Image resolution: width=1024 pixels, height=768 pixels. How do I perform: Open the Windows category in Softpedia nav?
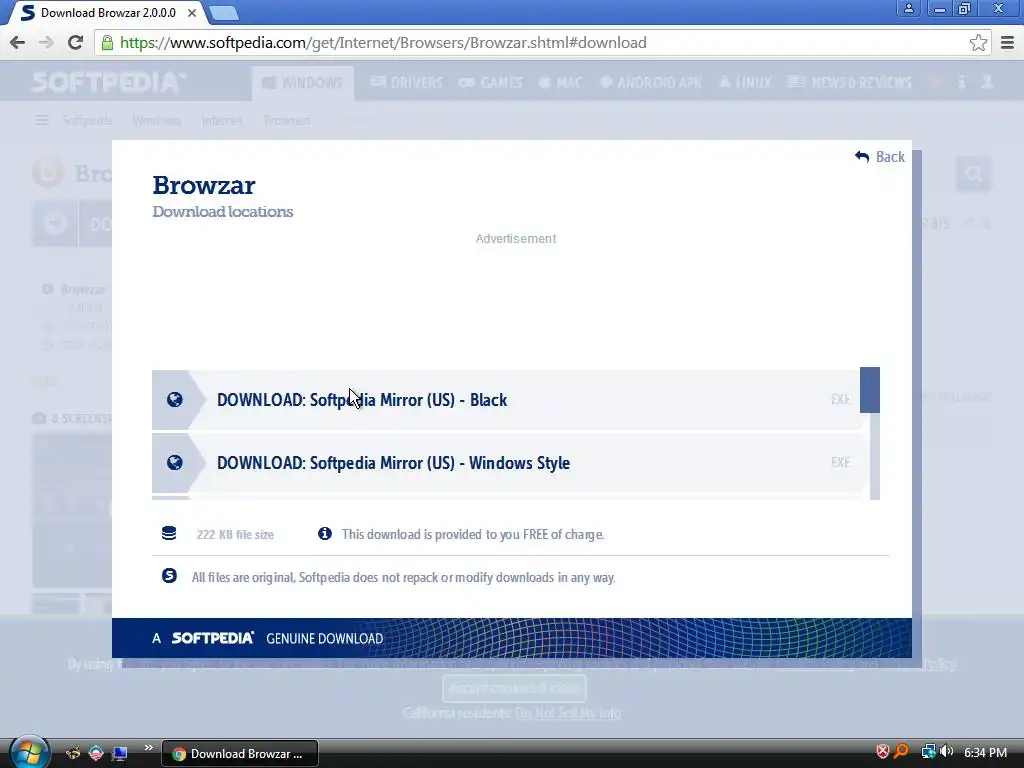(x=302, y=83)
